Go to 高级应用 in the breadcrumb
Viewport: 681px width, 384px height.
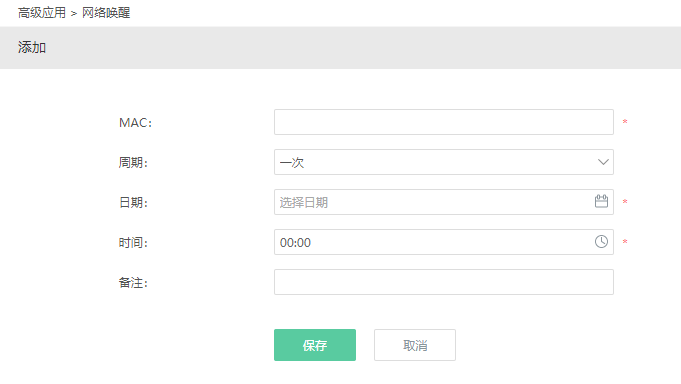[x=42, y=13]
